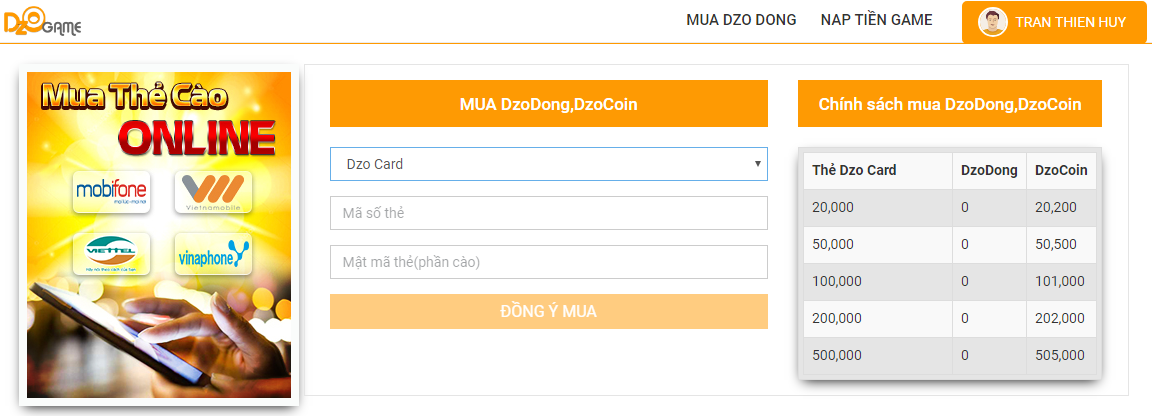
Task: Click the user avatar icon
Action: click(x=992, y=22)
